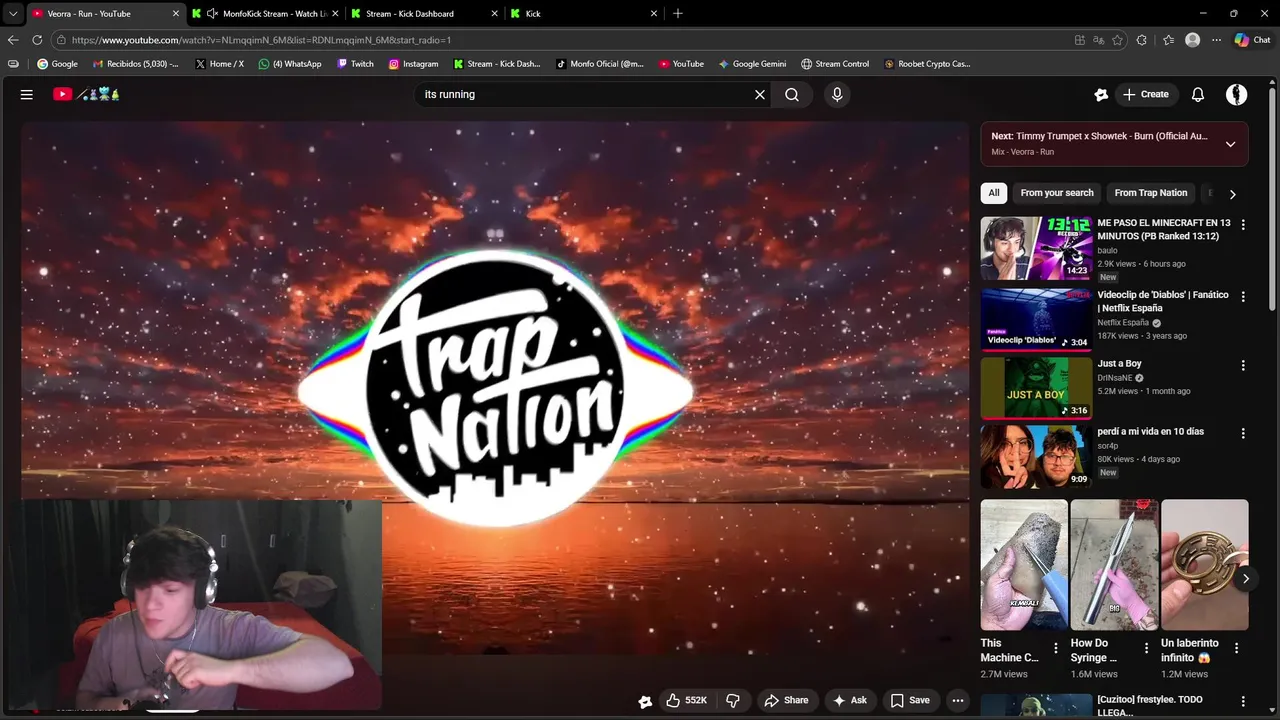Open options for Cuzitoo freestyle video
This screenshot has width=1280, height=720.
point(1243,701)
